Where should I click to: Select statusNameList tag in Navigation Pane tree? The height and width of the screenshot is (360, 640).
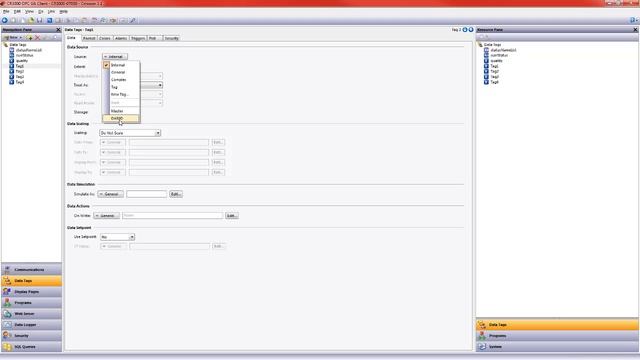tap(29, 50)
